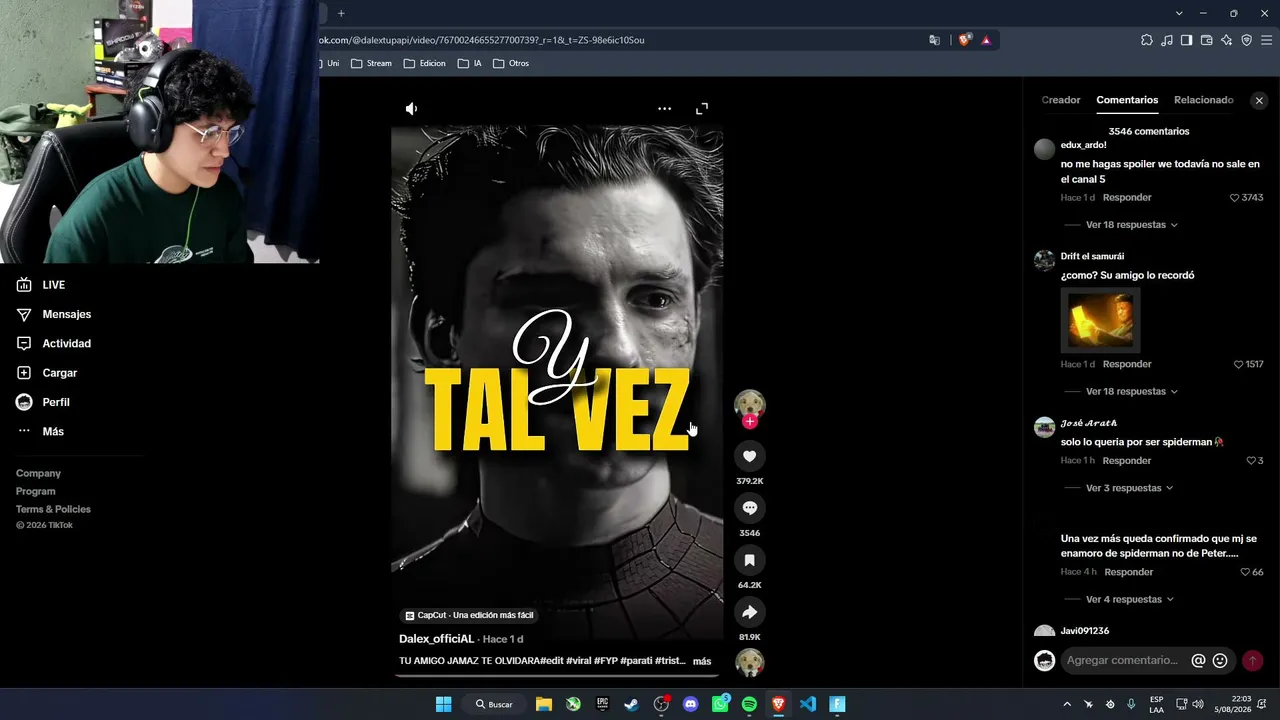Follow the creator with the red plus badge
1280x720 pixels.
[750, 422]
